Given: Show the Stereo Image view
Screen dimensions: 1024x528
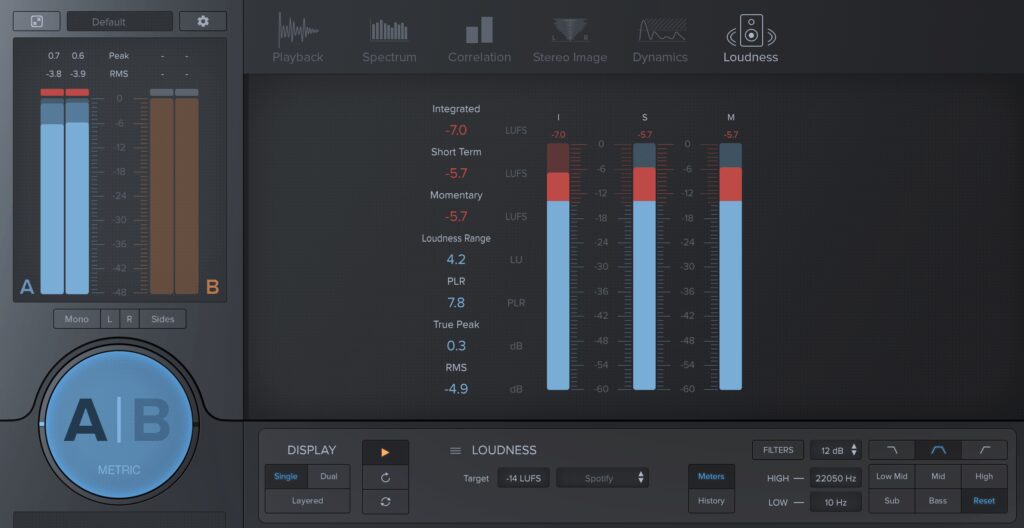Looking at the screenshot, I should pyautogui.click(x=569, y=39).
